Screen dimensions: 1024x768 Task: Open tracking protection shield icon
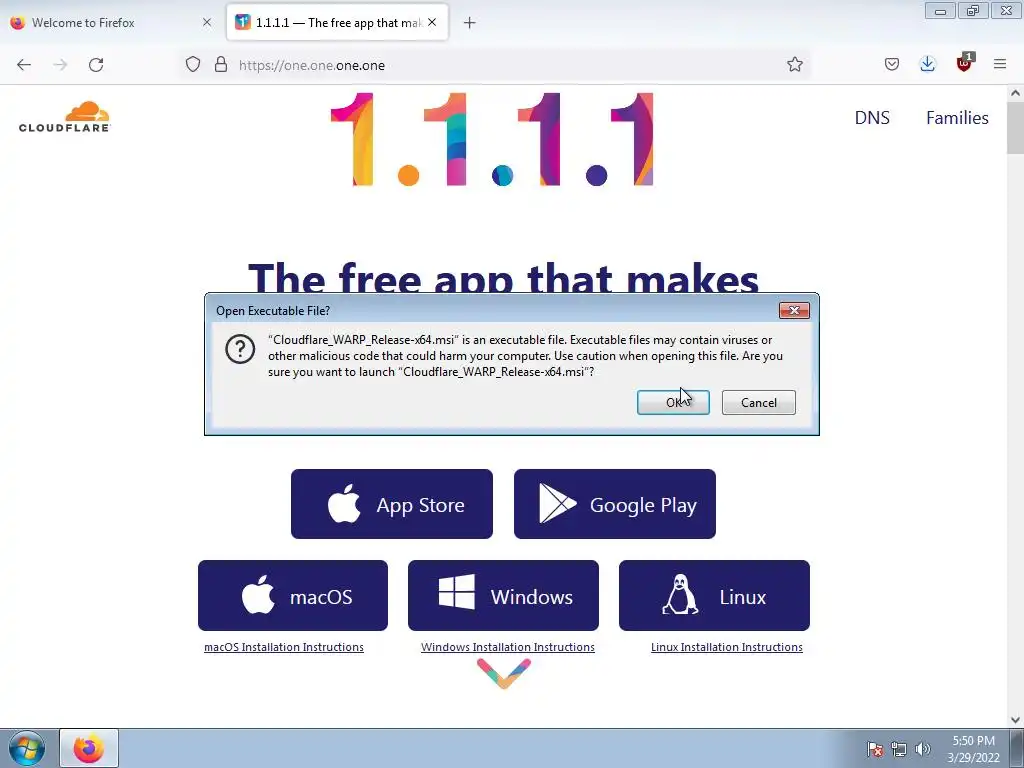pos(193,65)
